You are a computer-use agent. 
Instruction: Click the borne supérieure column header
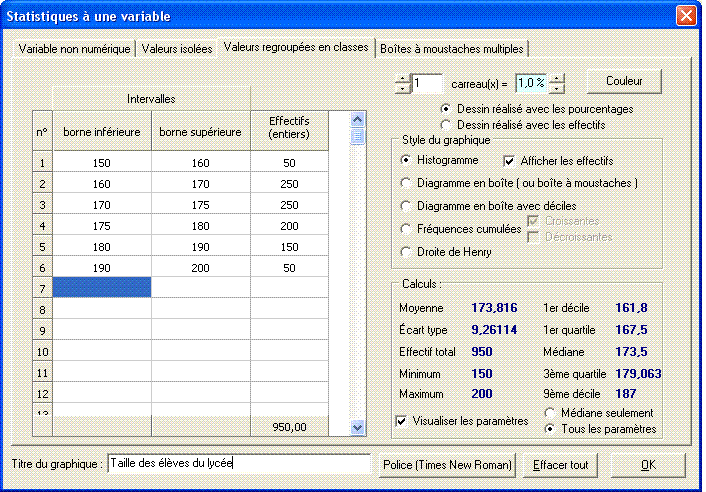click(x=200, y=131)
